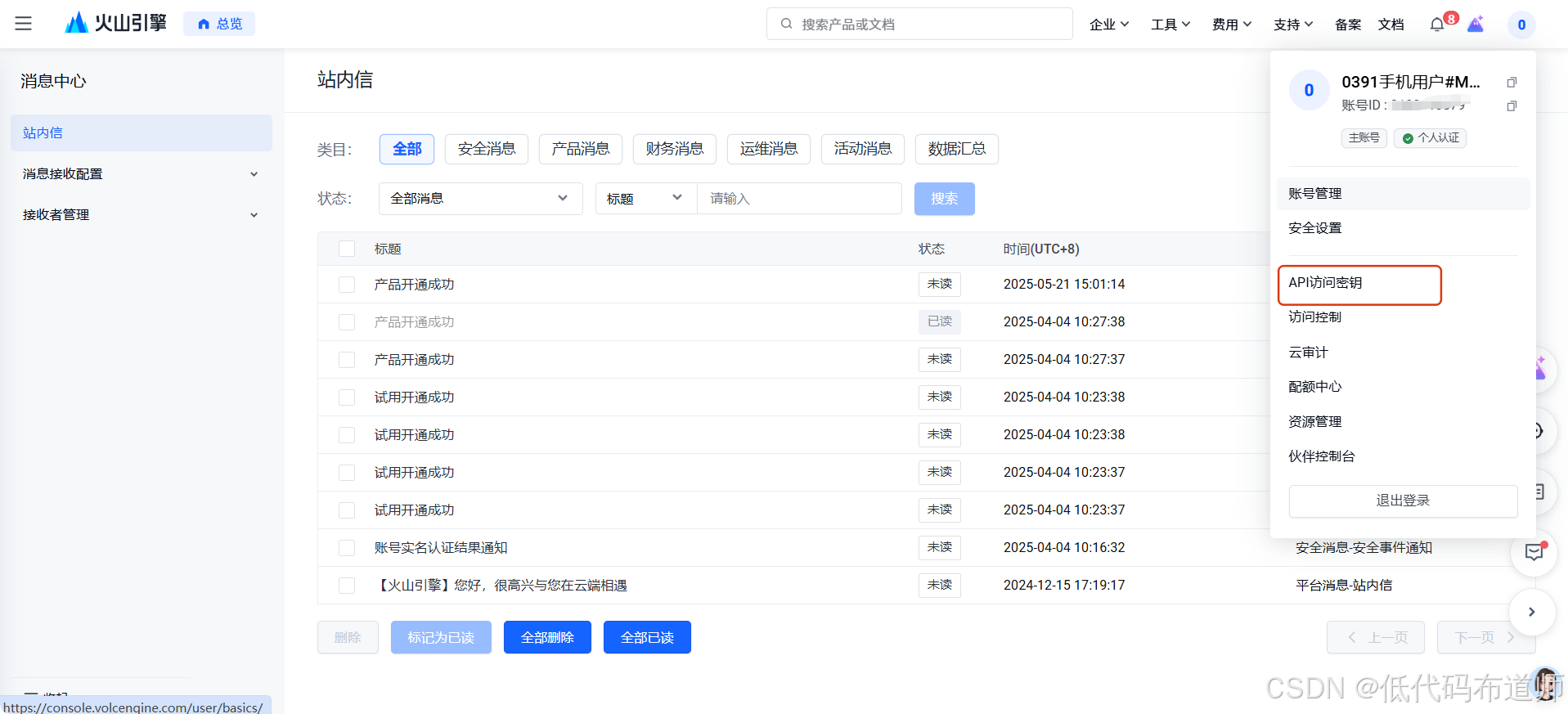Click the user avatar in header

1521,25
